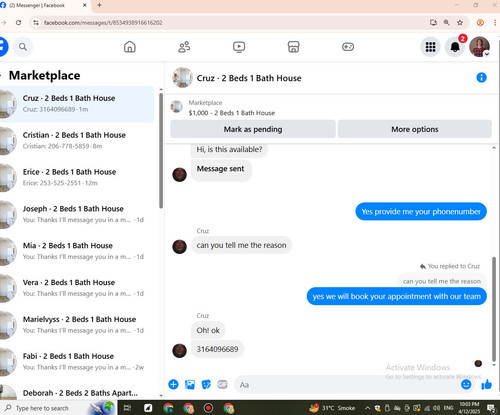Screen dimensions: 500x415
Task: Click the conversation list scrollbar
Action: [x=161, y=151]
